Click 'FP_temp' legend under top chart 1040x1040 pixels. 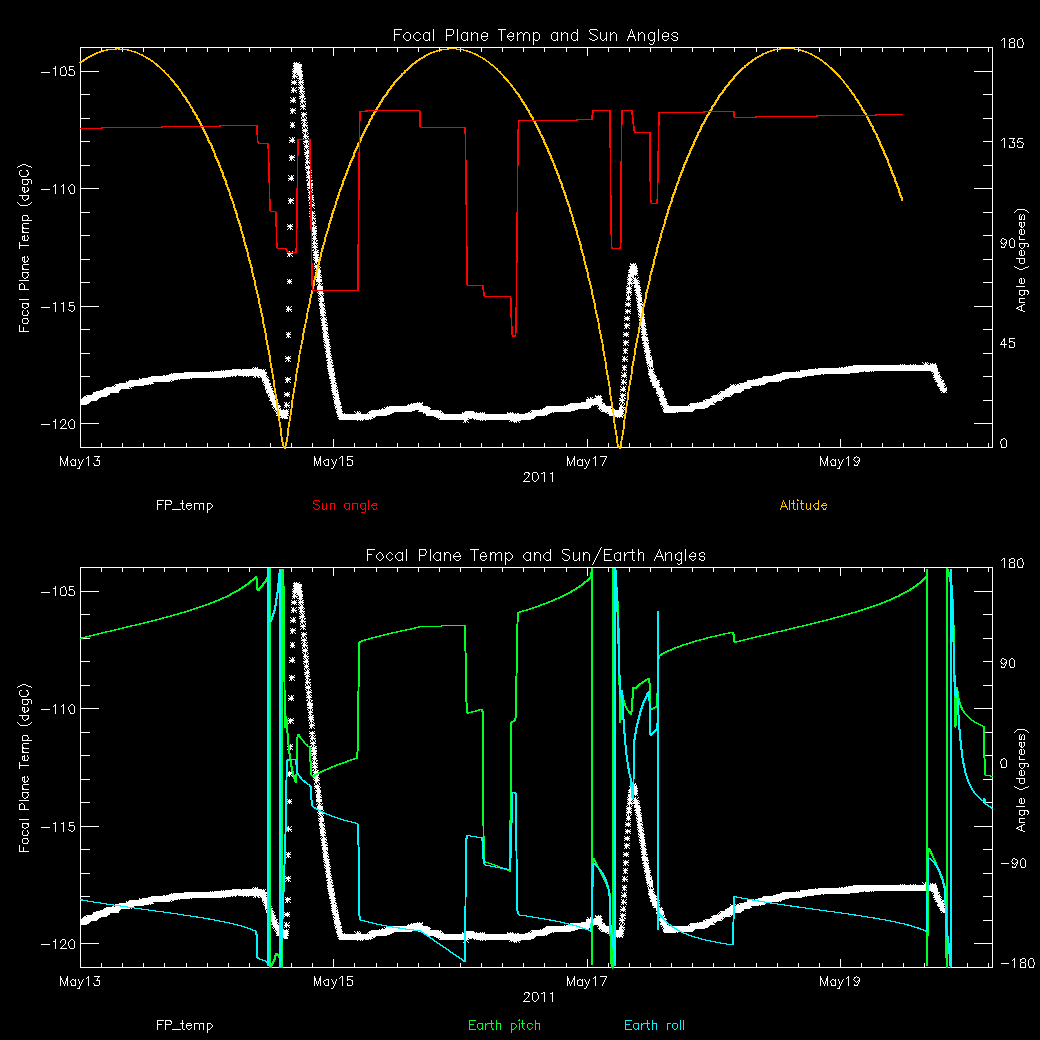[x=184, y=505]
